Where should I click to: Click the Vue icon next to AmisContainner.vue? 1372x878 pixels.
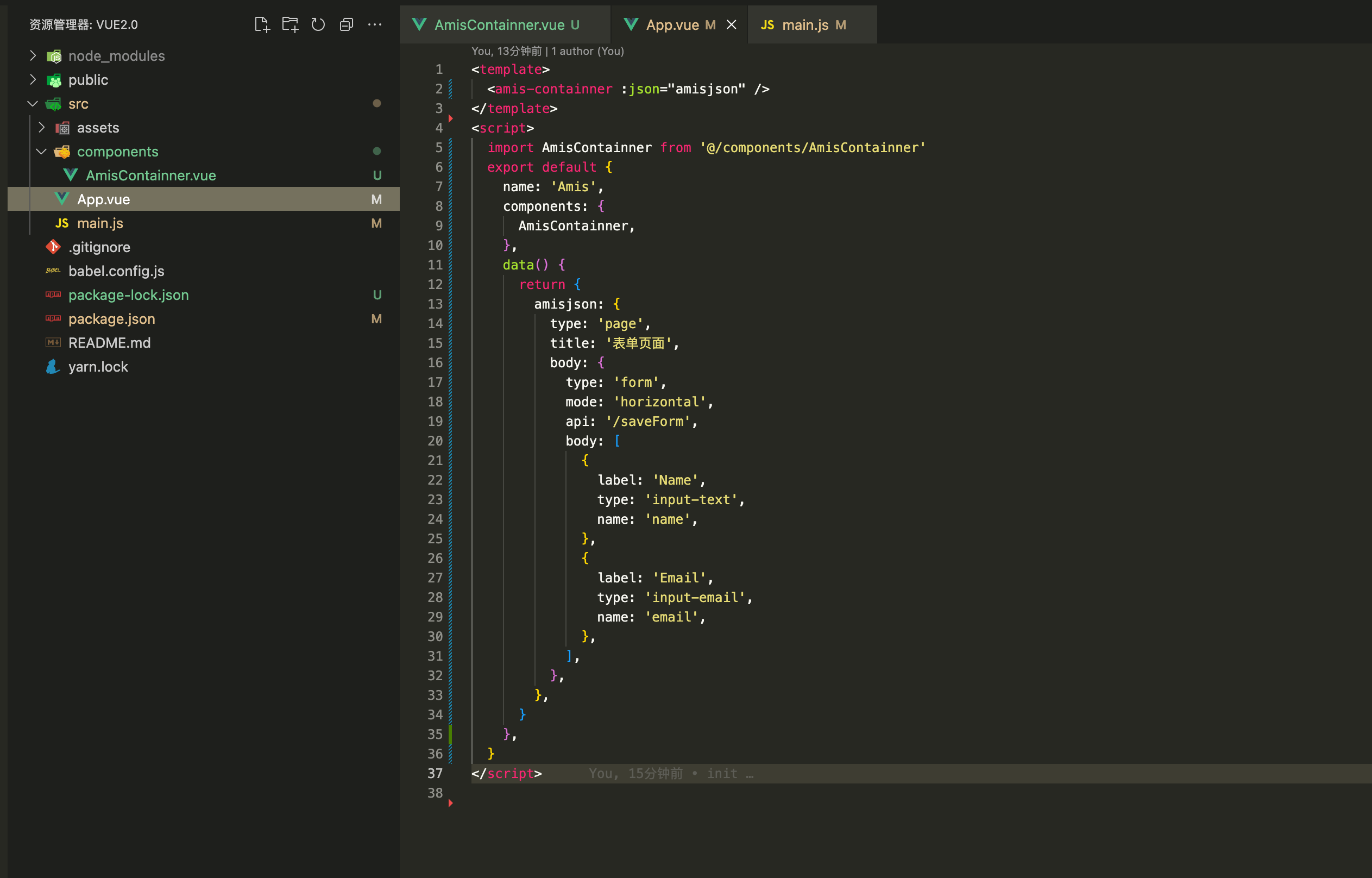coord(71,175)
